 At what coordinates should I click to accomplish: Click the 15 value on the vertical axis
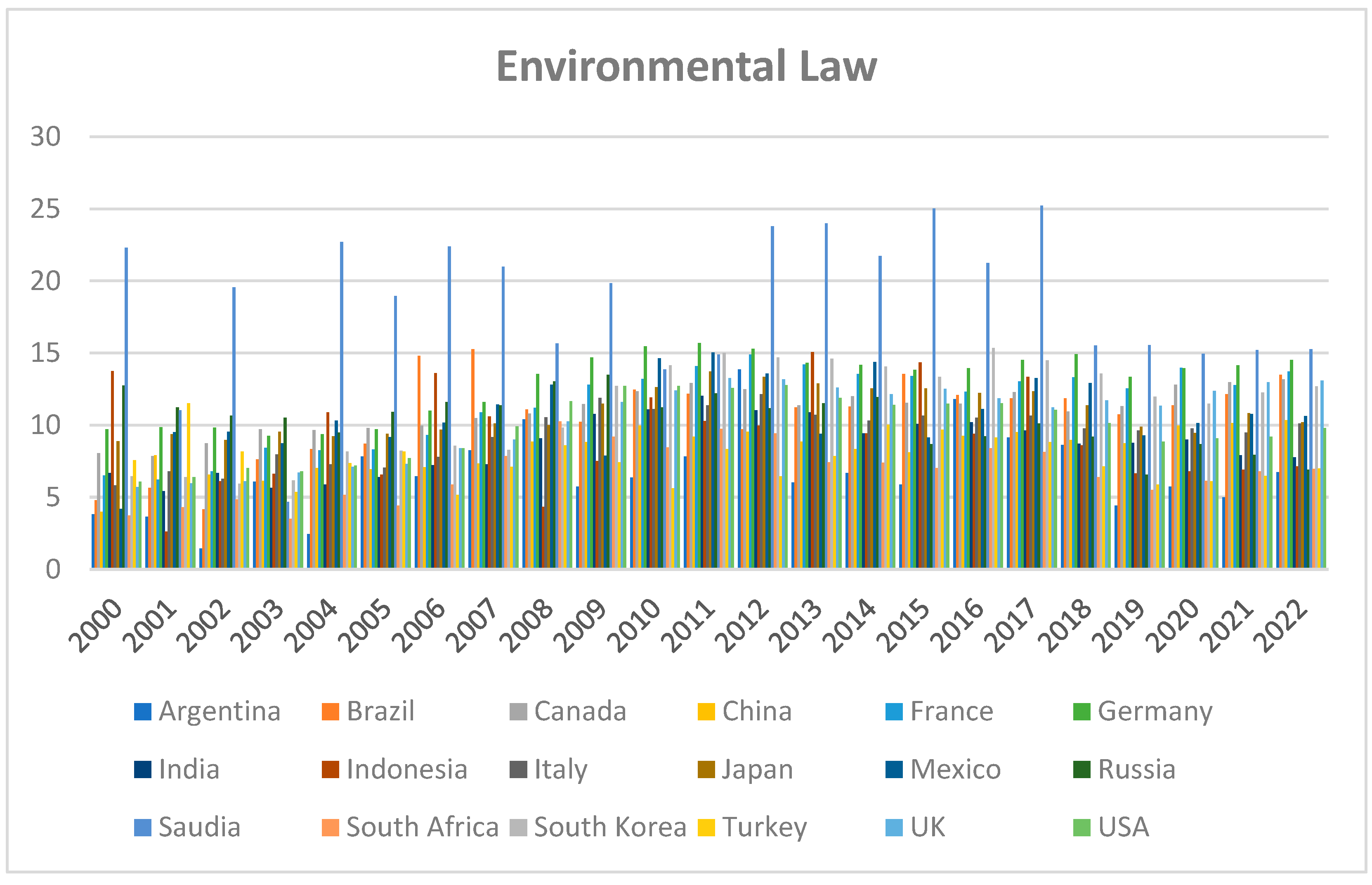pos(45,353)
